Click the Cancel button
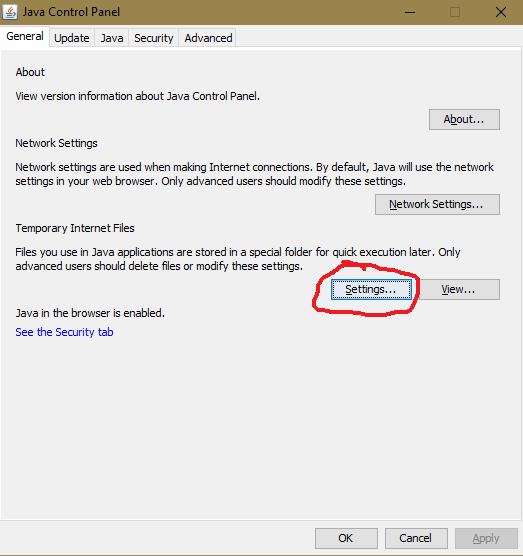Screen dimensions: 523x556 [x=416, y=538]
